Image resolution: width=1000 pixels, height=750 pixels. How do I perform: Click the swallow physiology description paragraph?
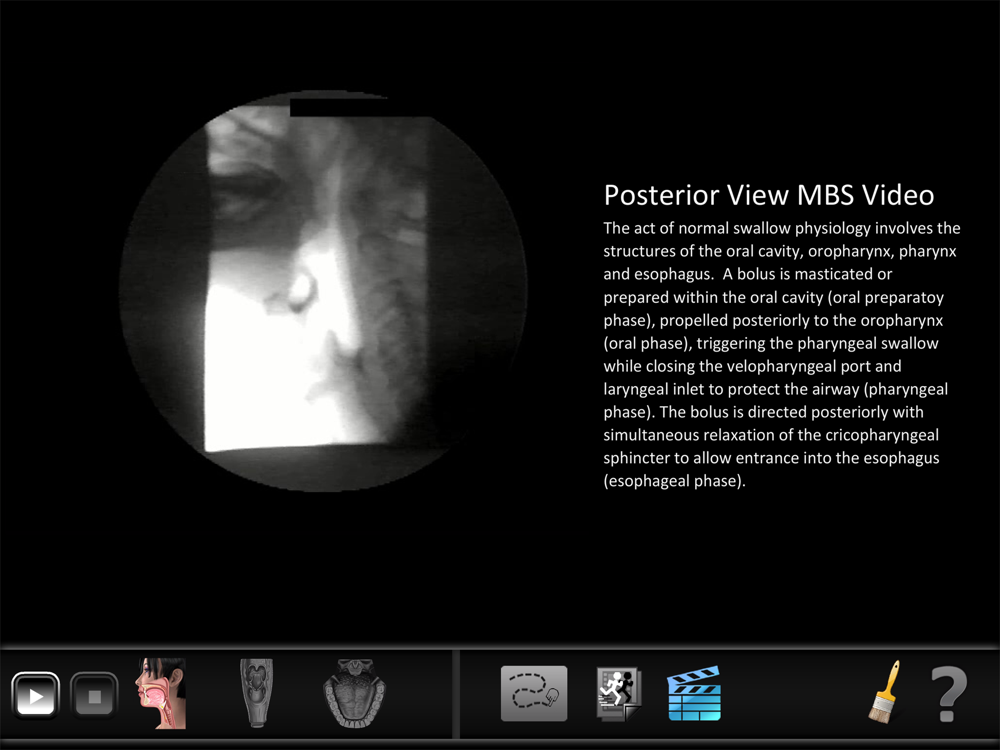pyautogui.click(x=782, y=355)
